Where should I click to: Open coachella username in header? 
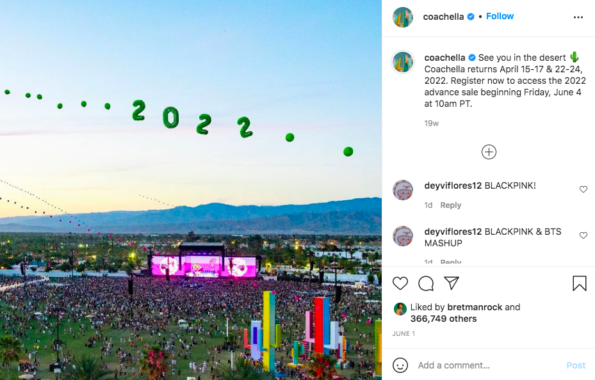pyautogui.click(x=443, y=17)
